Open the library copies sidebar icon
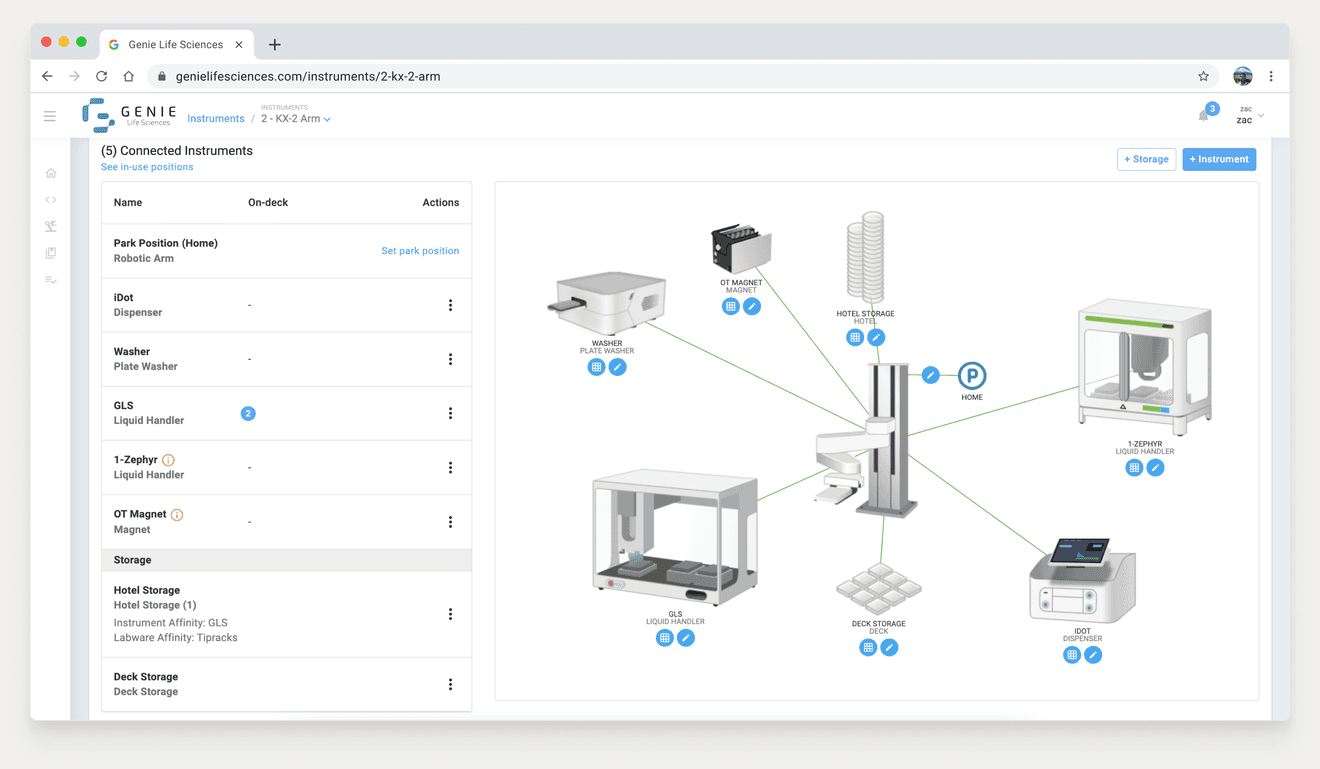Viewport: 1320px width, 769px height. 51,253
